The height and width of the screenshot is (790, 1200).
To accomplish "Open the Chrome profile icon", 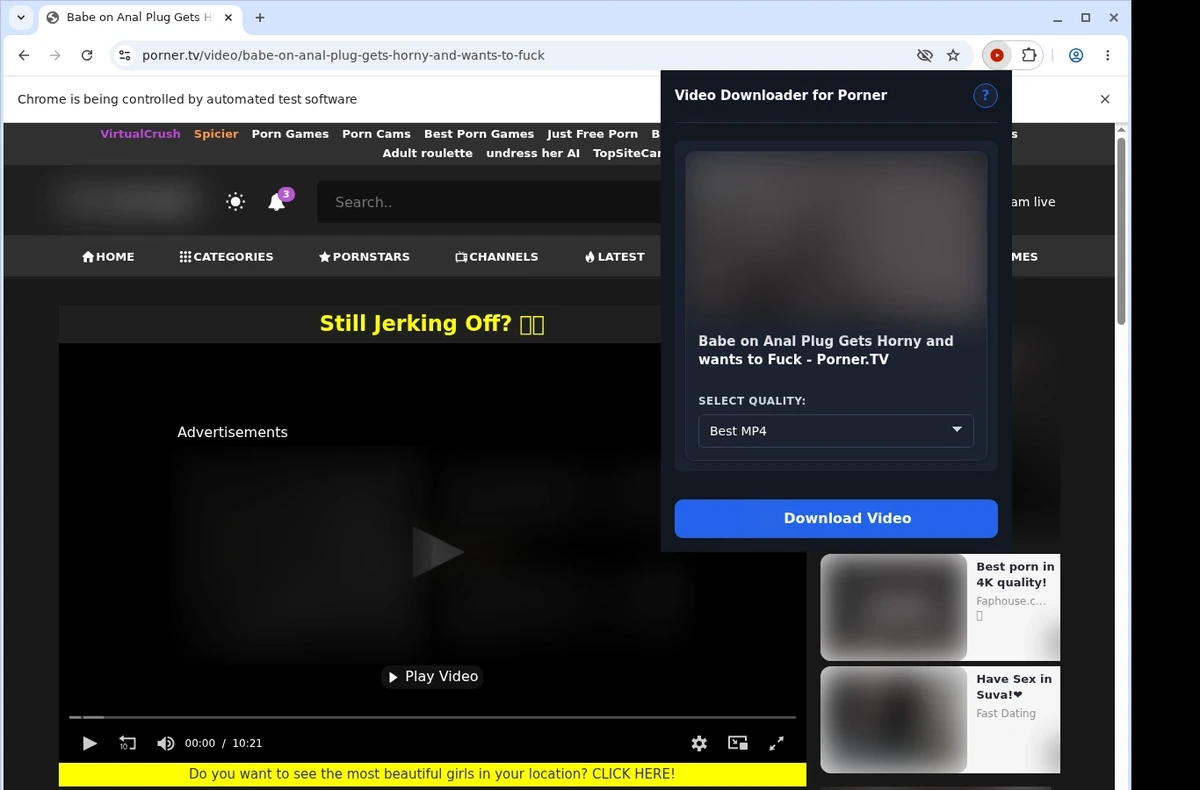I will coord(1076,55).
